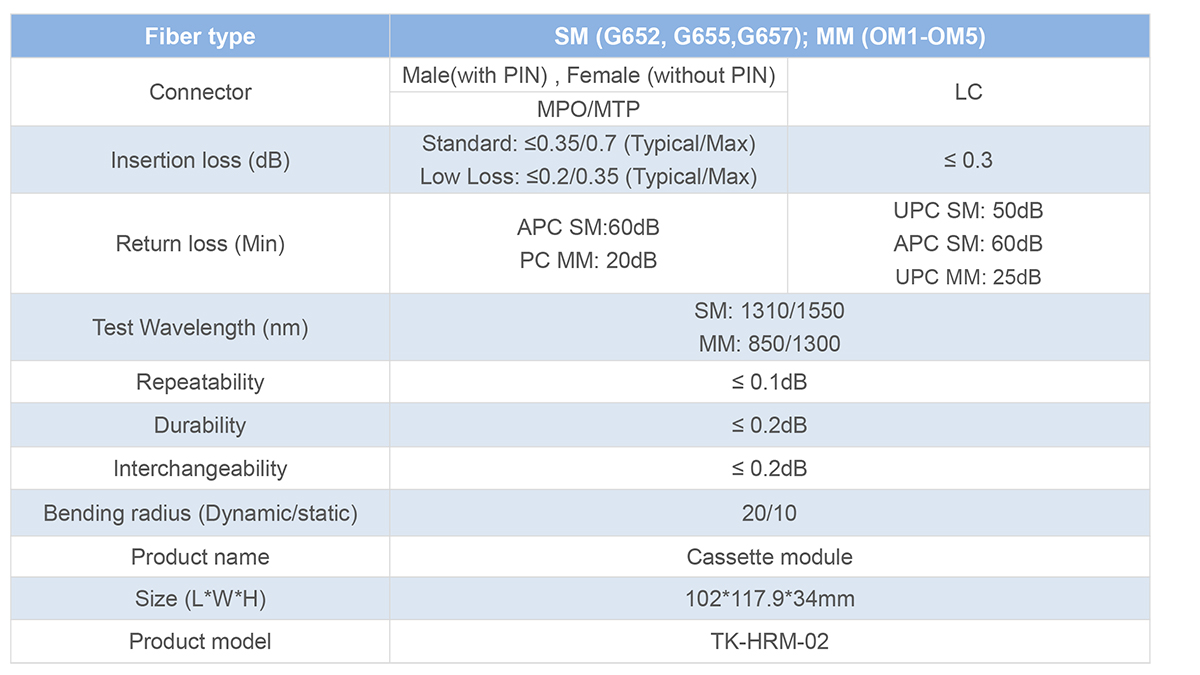
Task: Select the Interchangeability row label
Action: click(x=200, y=468)
